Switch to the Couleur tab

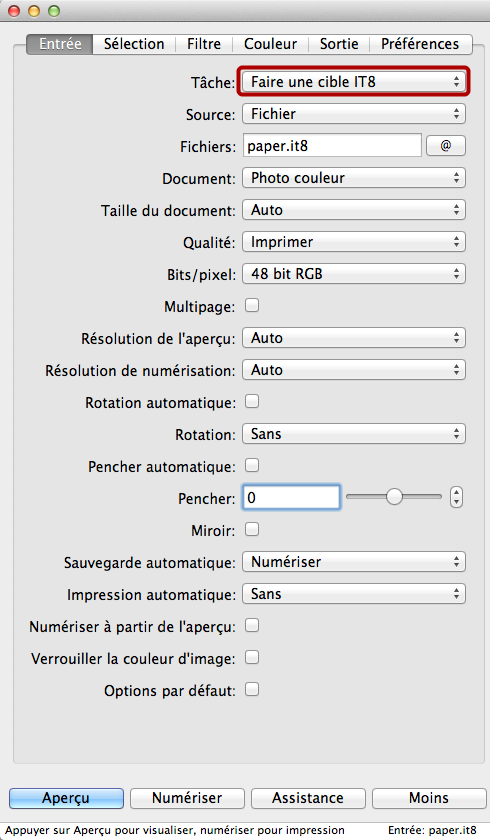tap(270, 44)
